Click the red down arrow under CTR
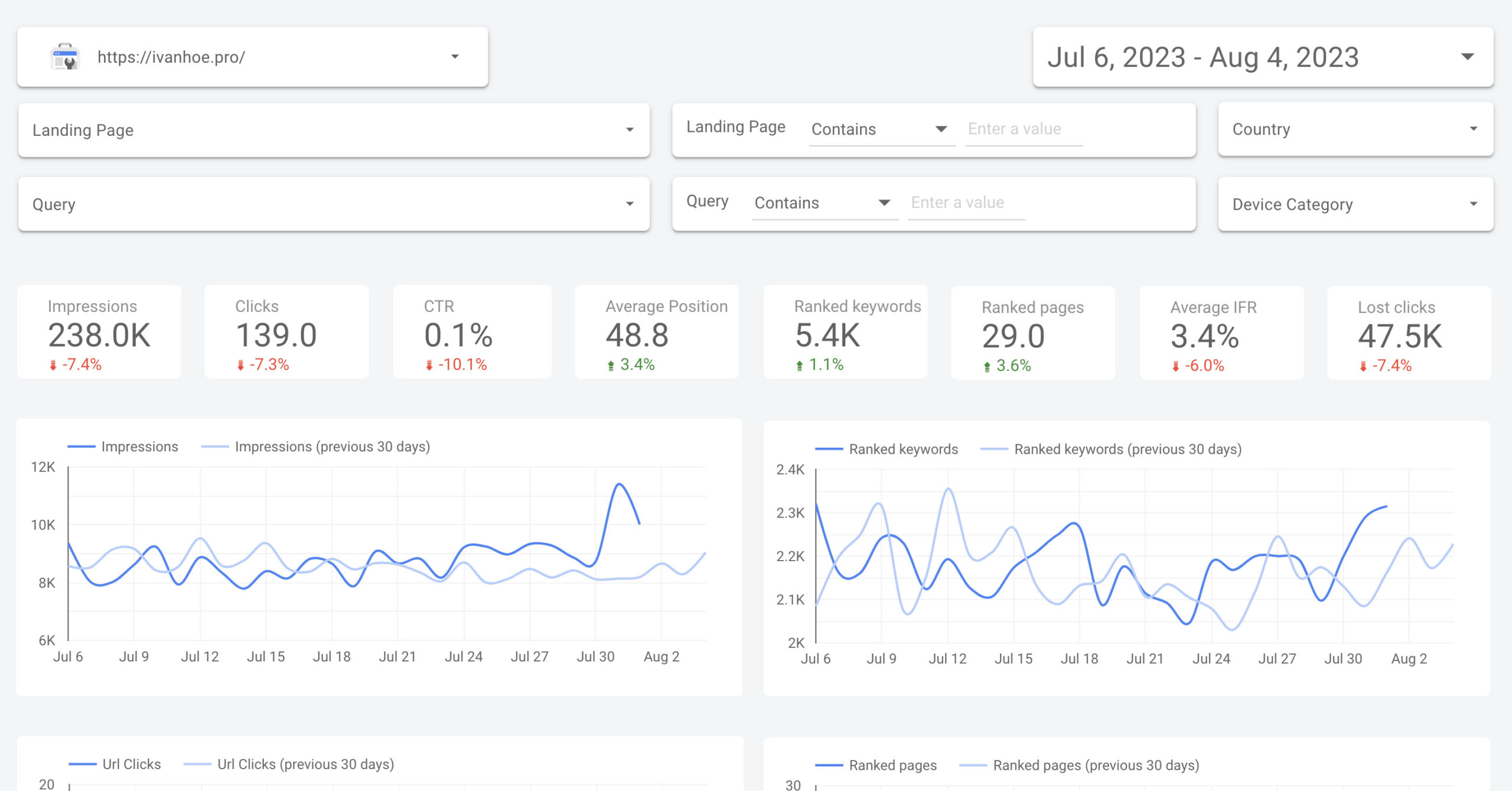The height and width of the screenshot is (791, 1512). (429, 365)
